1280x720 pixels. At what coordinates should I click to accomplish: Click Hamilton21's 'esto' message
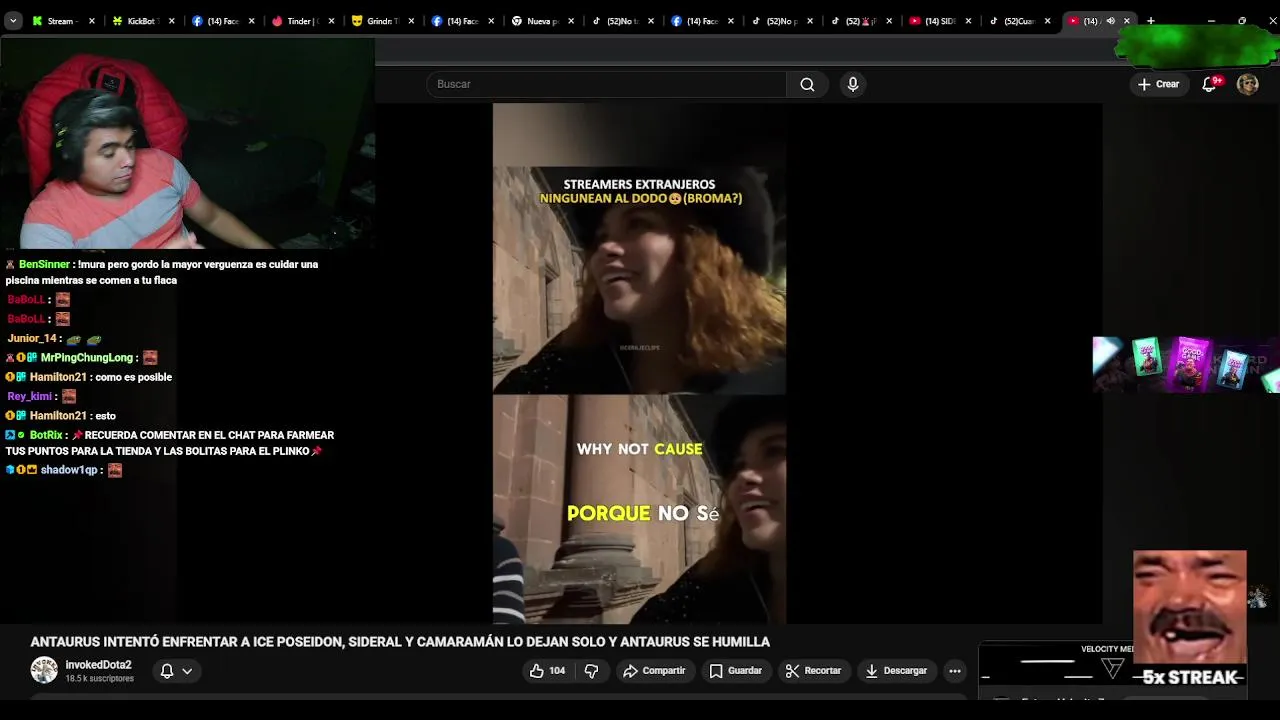pyautogui.click(x=105, y=416)
